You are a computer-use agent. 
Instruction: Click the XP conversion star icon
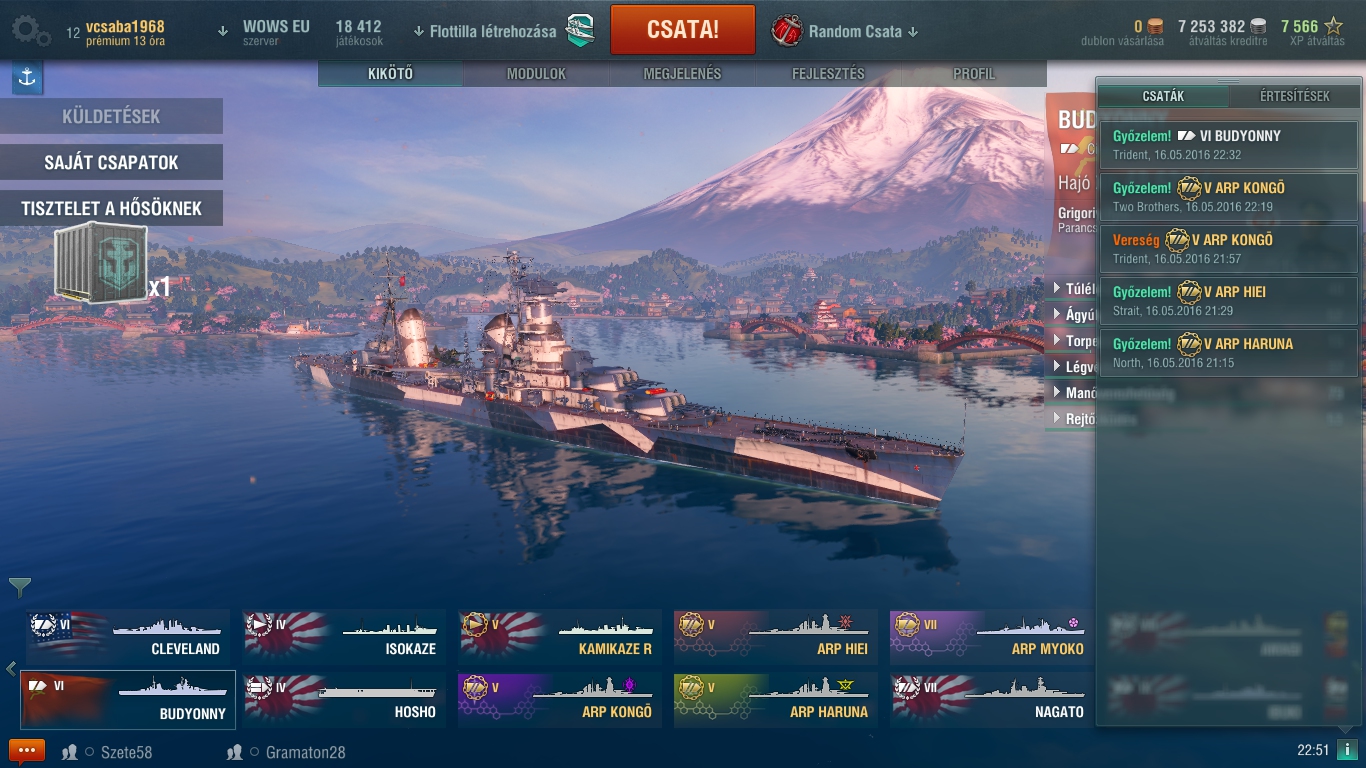tap(1334, 27)
